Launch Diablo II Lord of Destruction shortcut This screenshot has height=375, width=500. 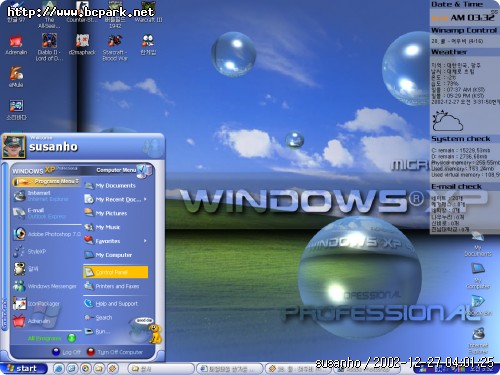point(49,47)
